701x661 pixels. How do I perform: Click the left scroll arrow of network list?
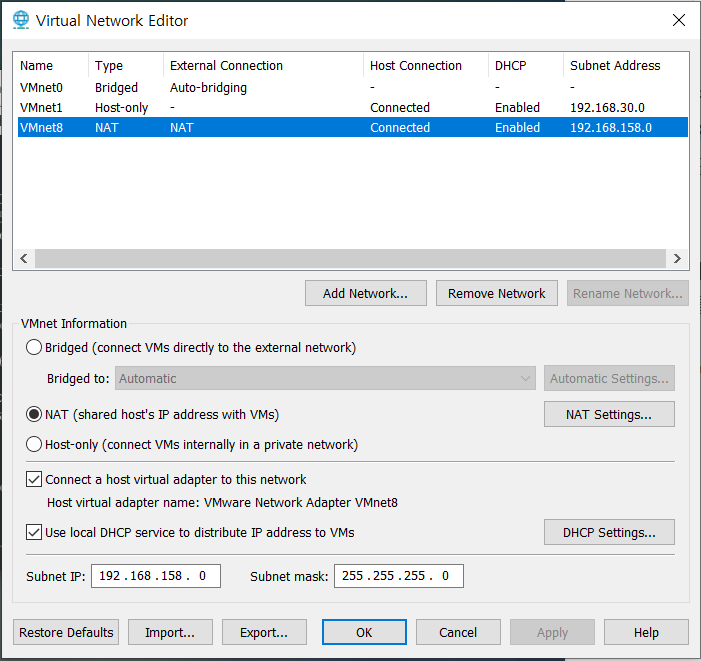tap(24, 258)
